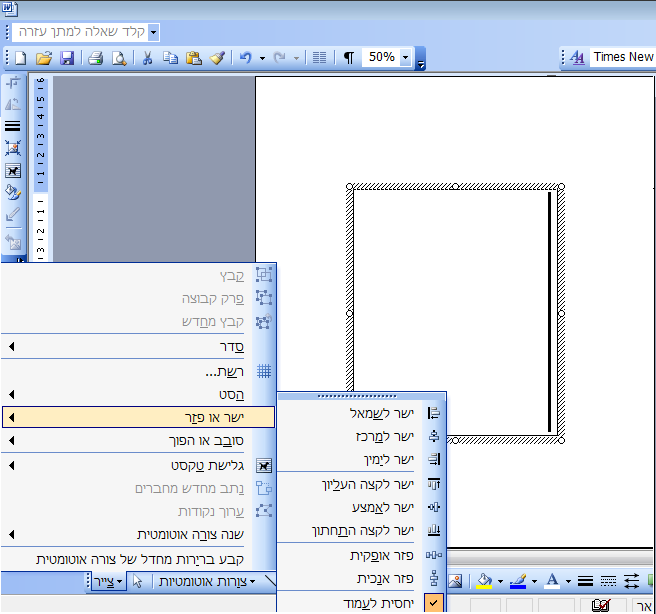
Task: Click the Dash Style icon on drawing toolbar
Action: click(x=608, y=581)
